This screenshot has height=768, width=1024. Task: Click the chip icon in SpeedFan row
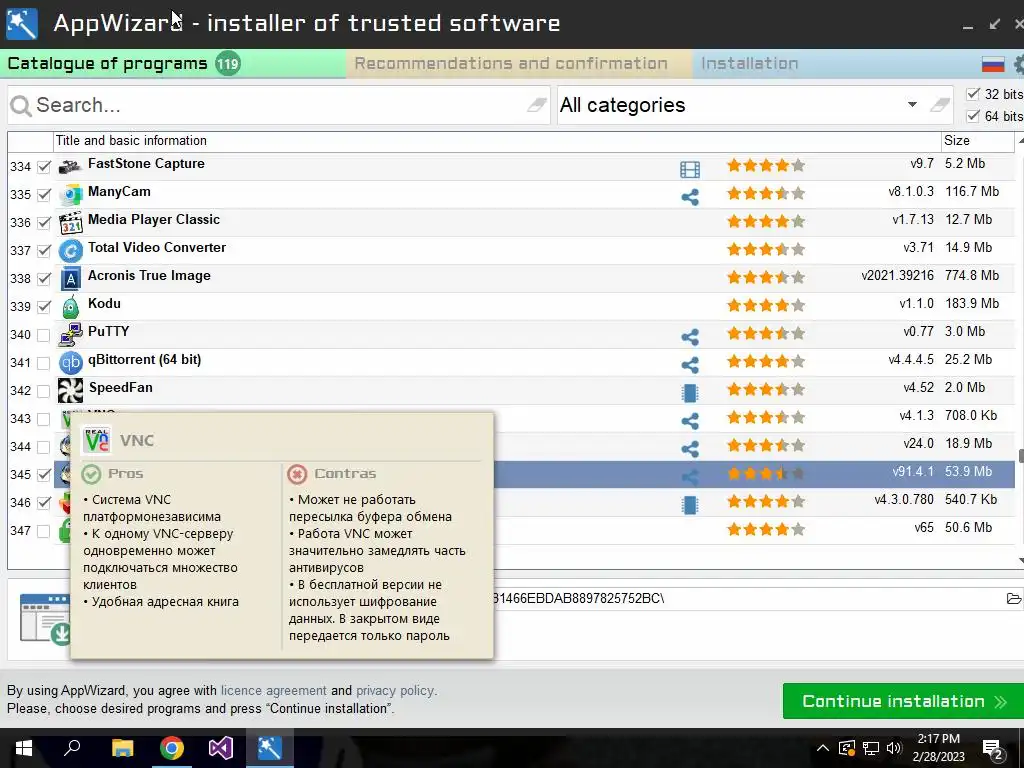pyautogui.click(x=690, y=392)
